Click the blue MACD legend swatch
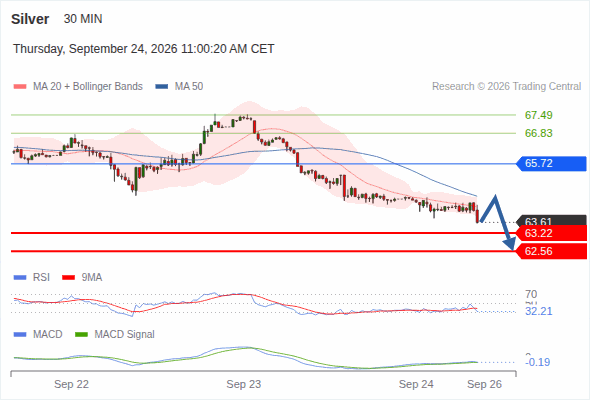Viewport: 590px width, 400px height. 20,335
